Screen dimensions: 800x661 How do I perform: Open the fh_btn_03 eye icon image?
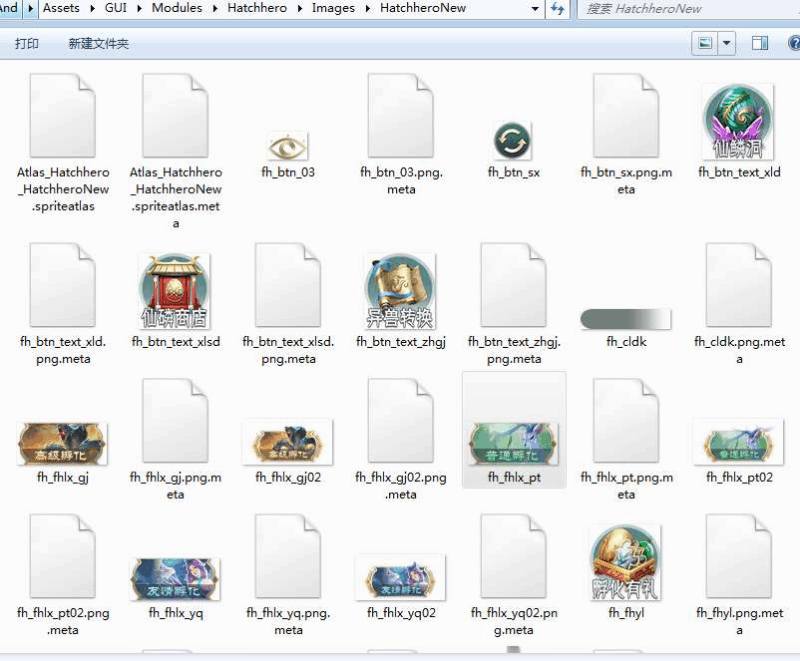(x=287, y=147)
